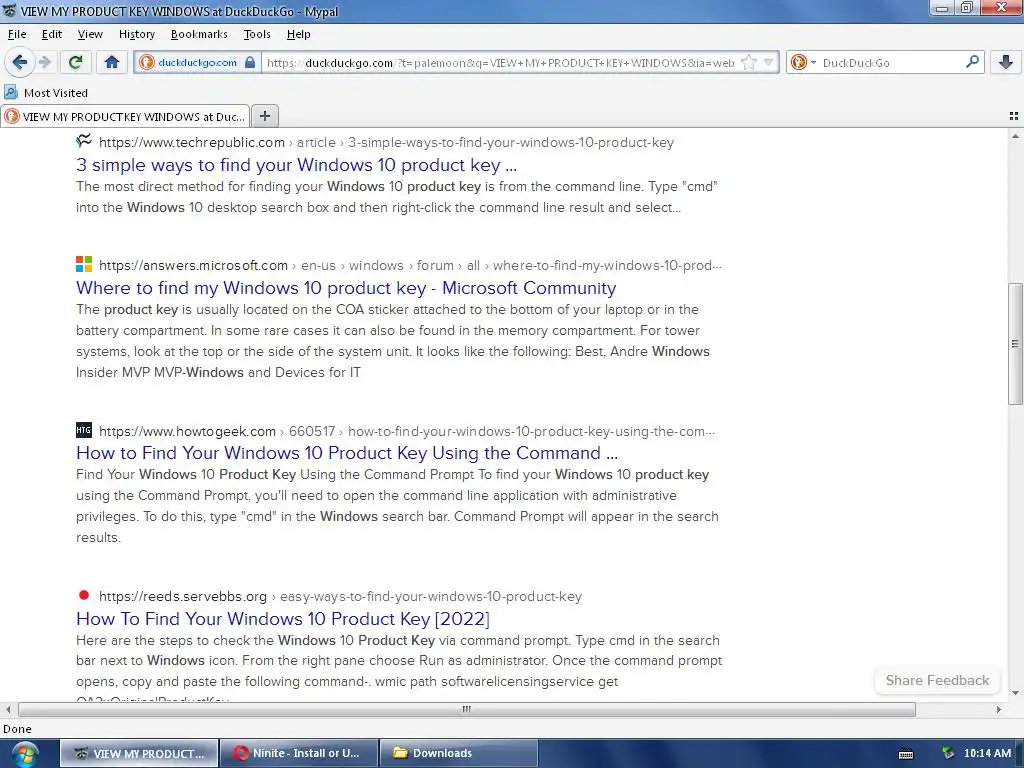Viewport: 1024px width, 768px height.
Task: Open the View menu
Action: tap(90, 34)
